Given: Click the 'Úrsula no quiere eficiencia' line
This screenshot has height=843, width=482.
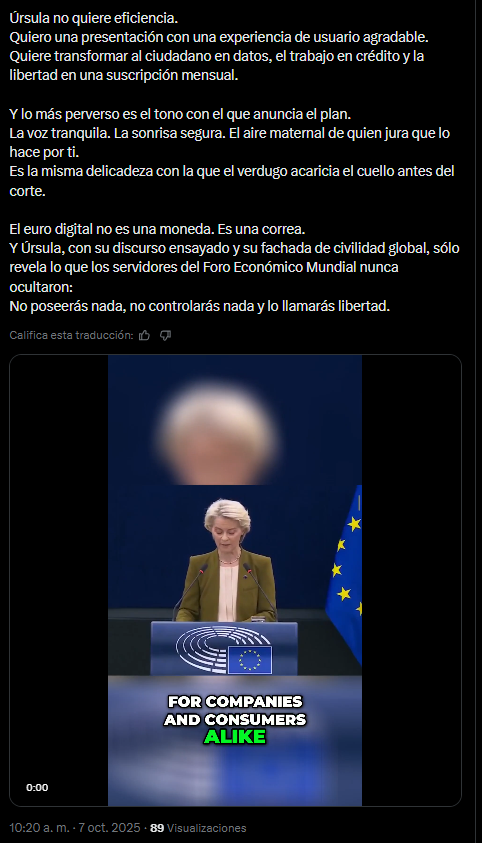Looking at the screenshot, I should 93,18.
